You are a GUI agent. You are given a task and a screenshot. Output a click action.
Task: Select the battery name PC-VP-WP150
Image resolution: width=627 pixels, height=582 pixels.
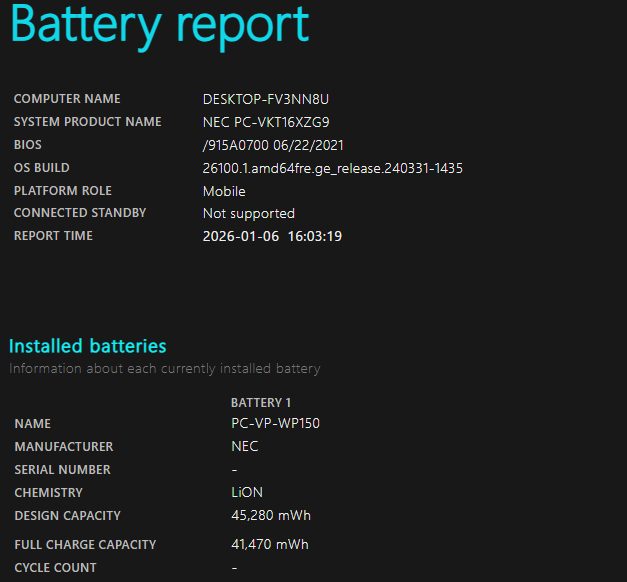[275, 423]
